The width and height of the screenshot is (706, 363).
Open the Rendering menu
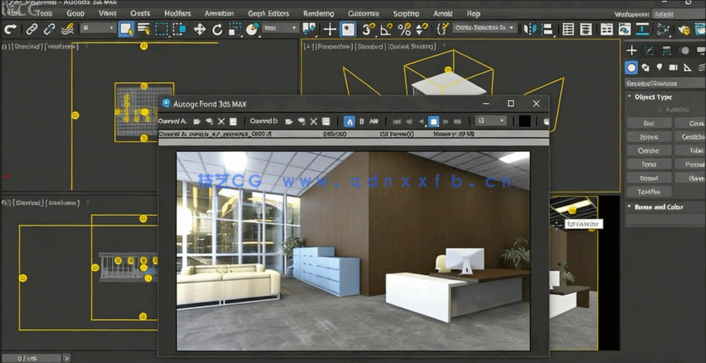click(319, 14)
